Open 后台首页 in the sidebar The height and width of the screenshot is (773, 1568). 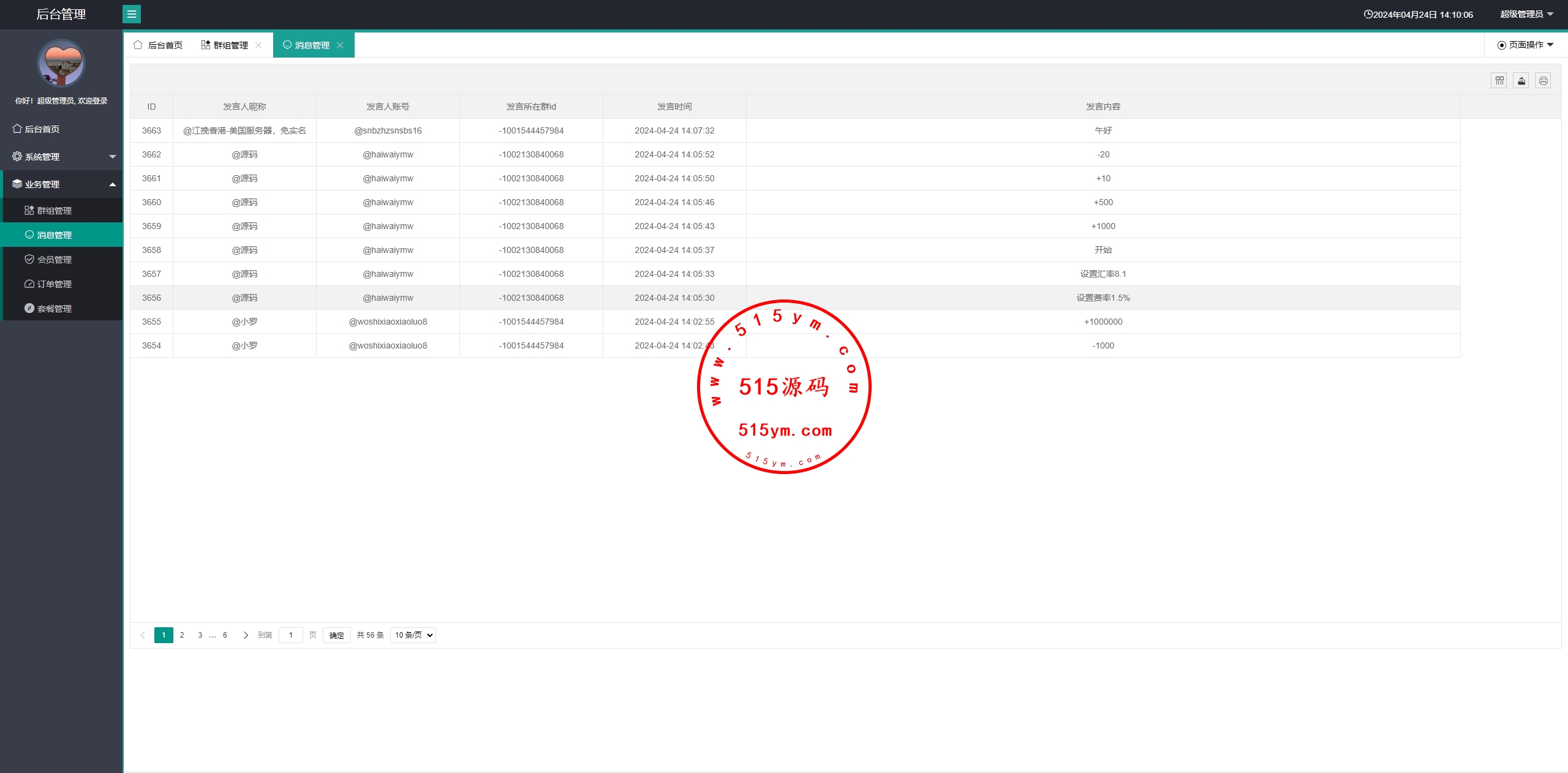pos(42,129)
